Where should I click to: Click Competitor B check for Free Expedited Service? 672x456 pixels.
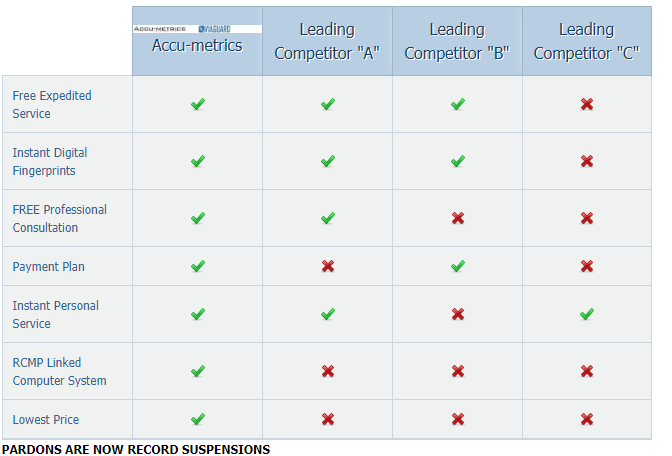[457, 104]
